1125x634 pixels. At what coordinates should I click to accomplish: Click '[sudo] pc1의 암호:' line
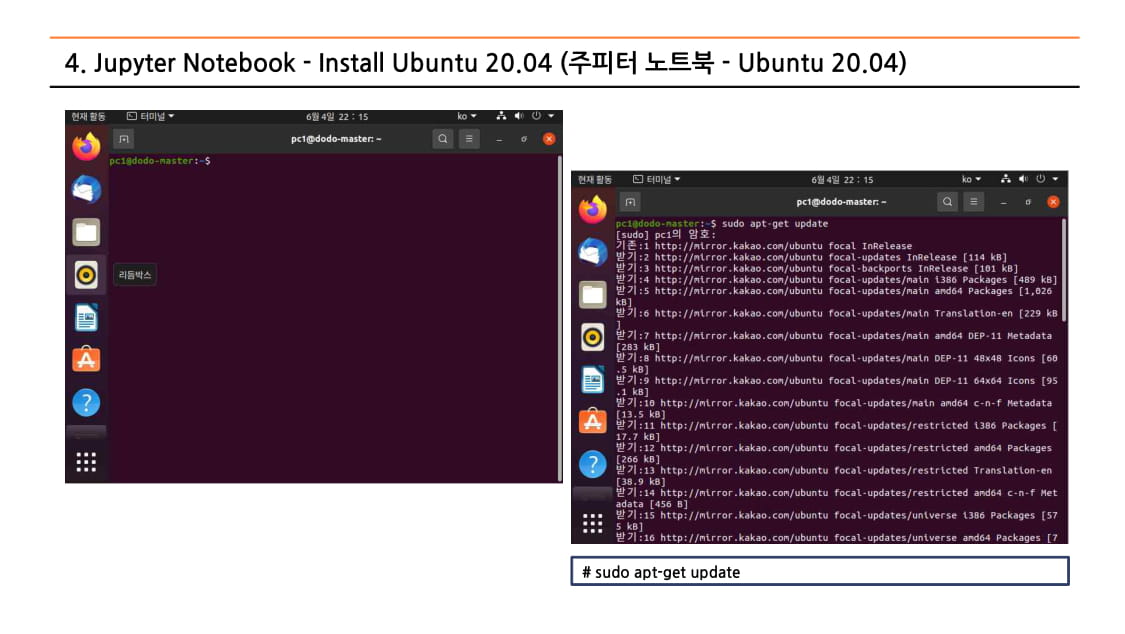665,235
